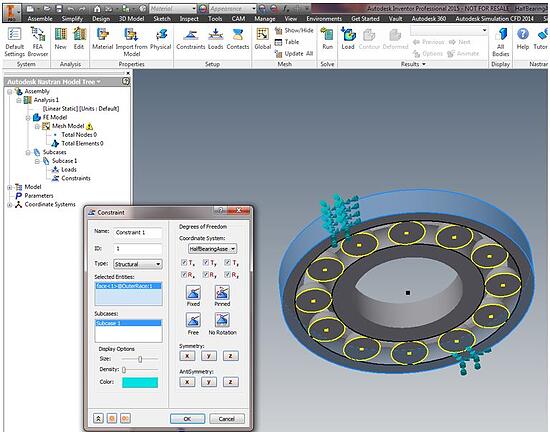The image size is (550, 432).
Task: Open the FEA Browser
Action: [x=38, y=42]
